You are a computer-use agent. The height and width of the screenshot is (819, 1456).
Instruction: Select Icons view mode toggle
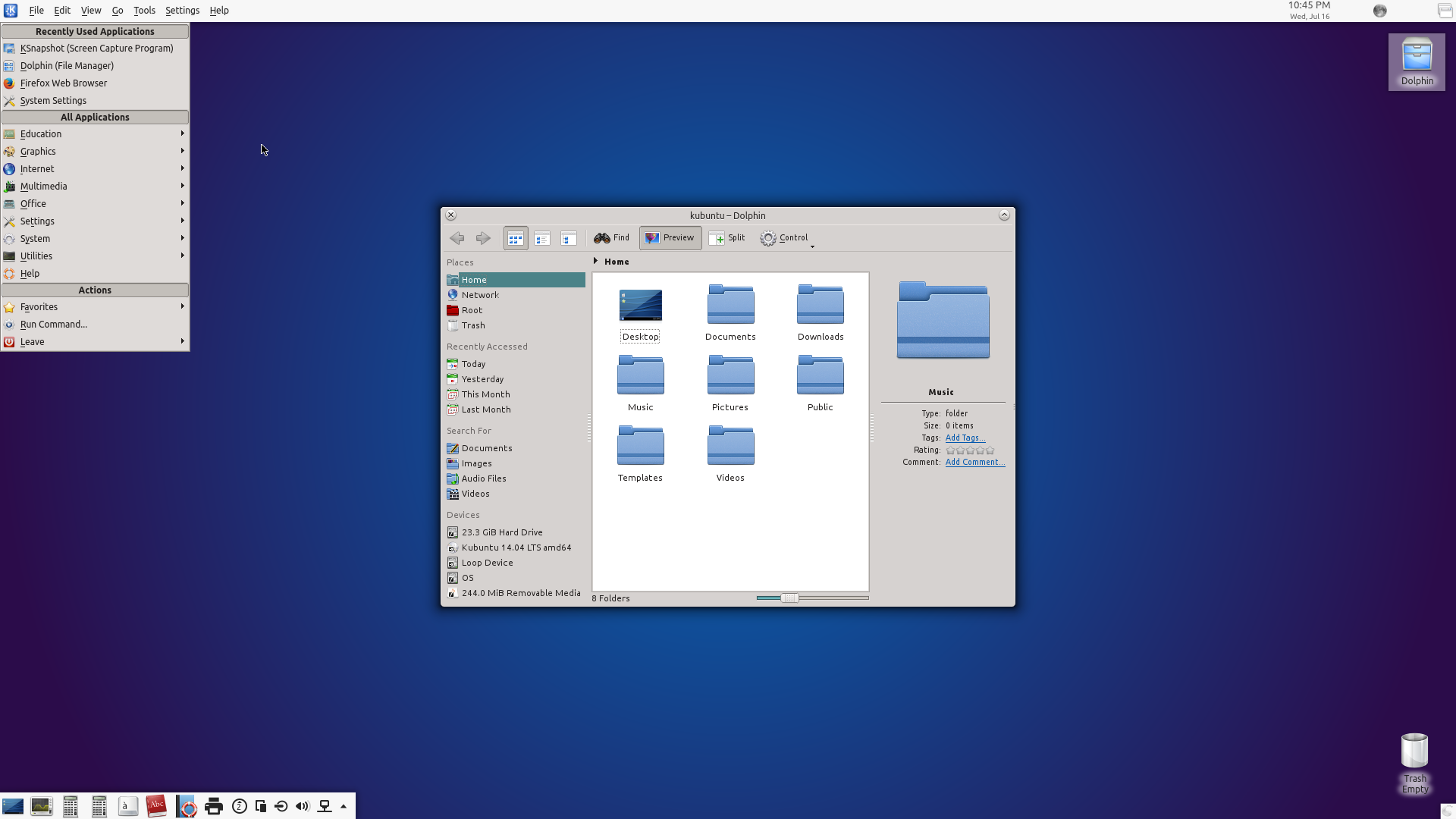pos(516,238)
